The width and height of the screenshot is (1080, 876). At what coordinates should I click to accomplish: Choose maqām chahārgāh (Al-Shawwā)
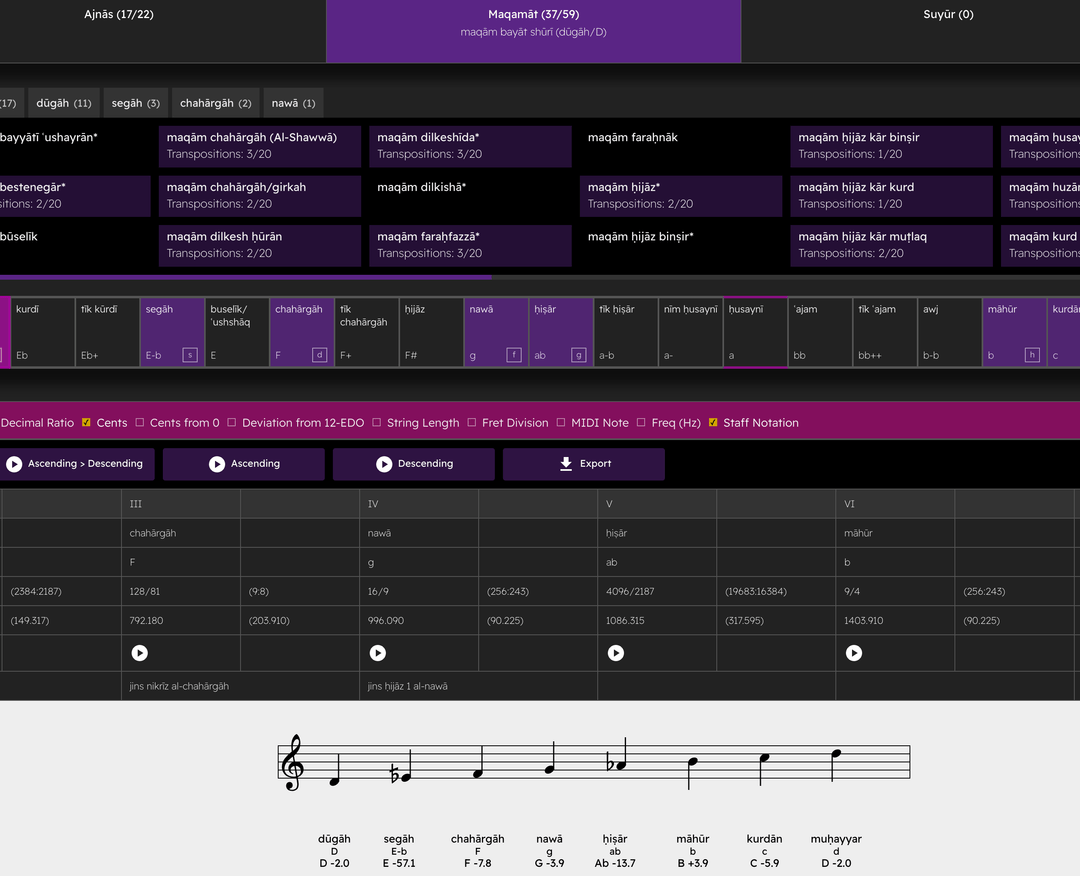coord(259,146)
